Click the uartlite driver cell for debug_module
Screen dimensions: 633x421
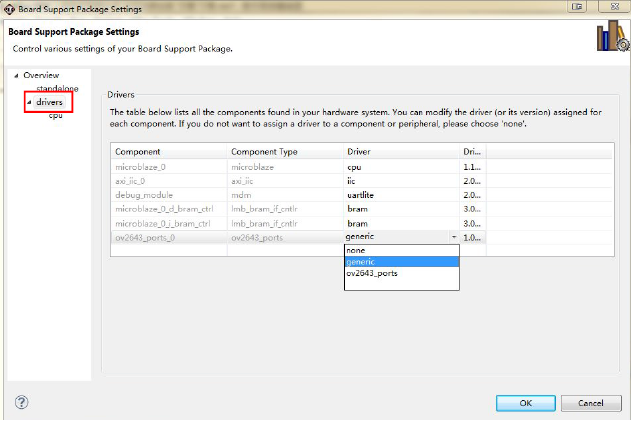[400, 195]
